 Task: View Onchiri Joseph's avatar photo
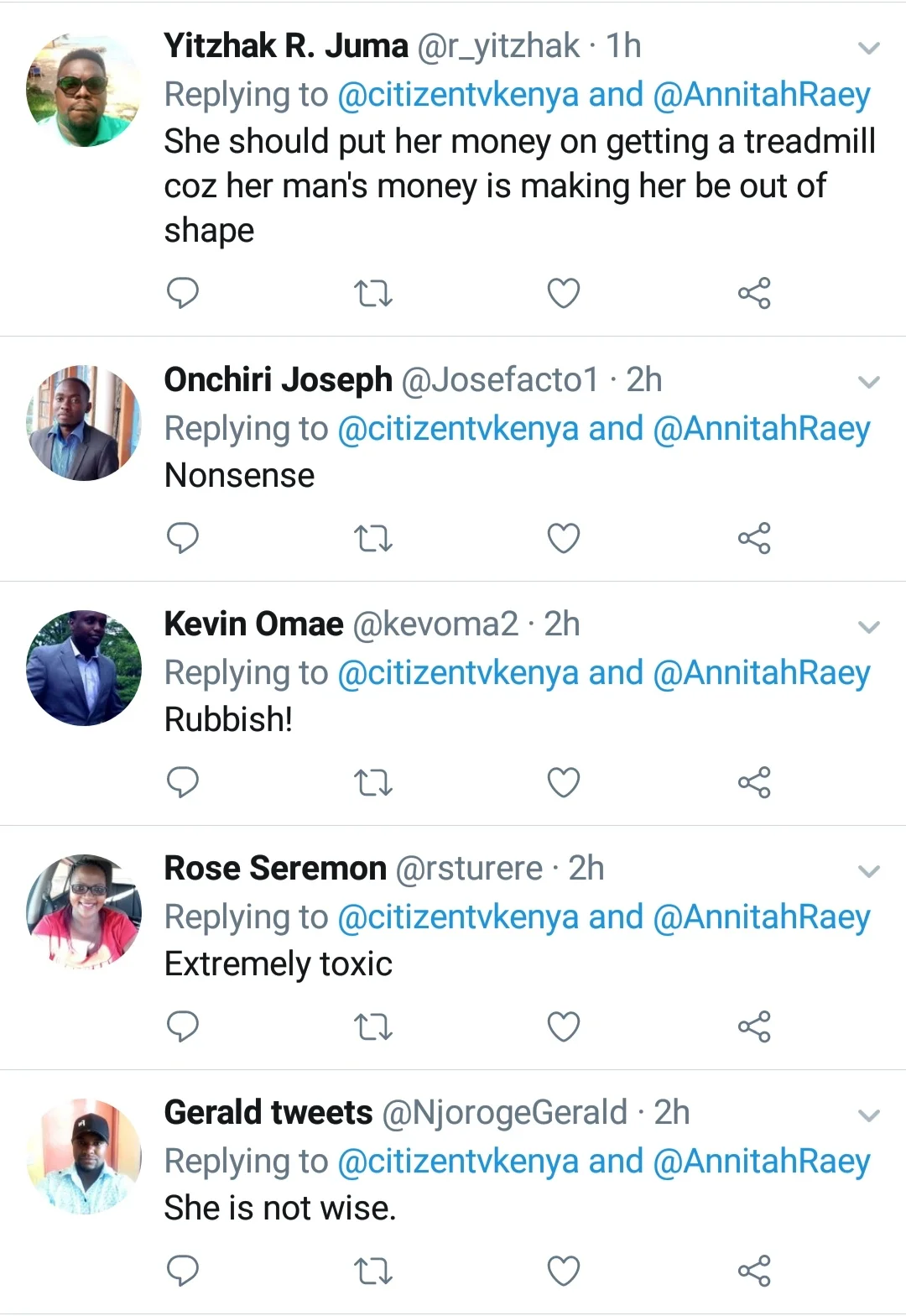click(84, 423)
